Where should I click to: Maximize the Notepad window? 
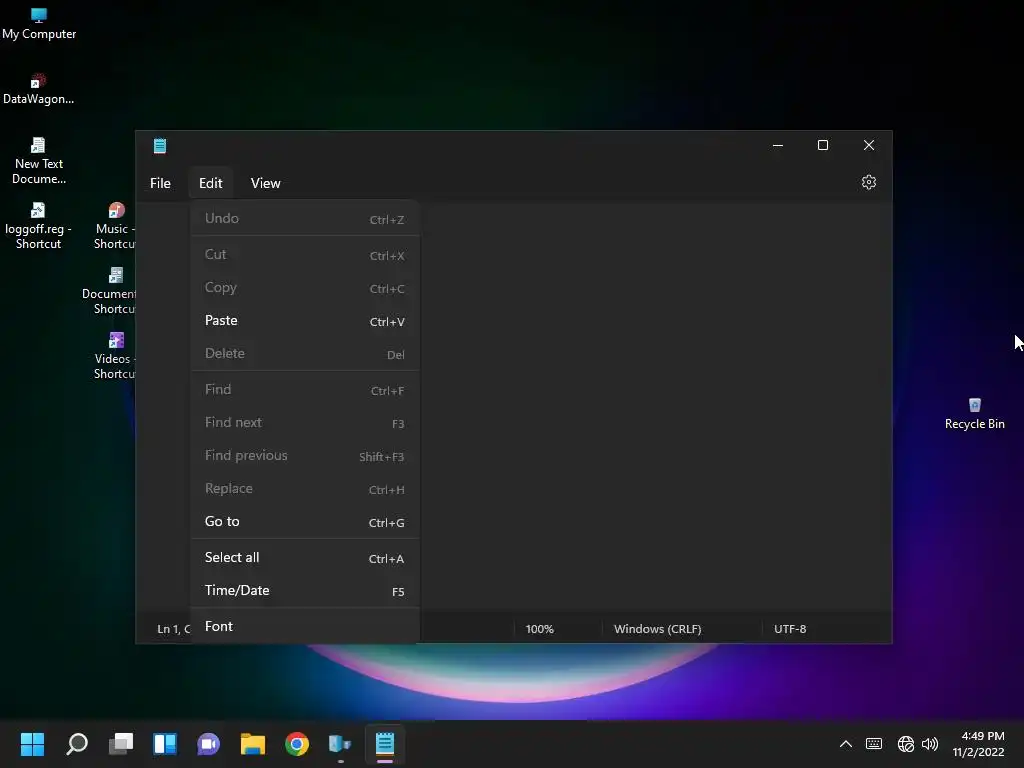(823, 146)
